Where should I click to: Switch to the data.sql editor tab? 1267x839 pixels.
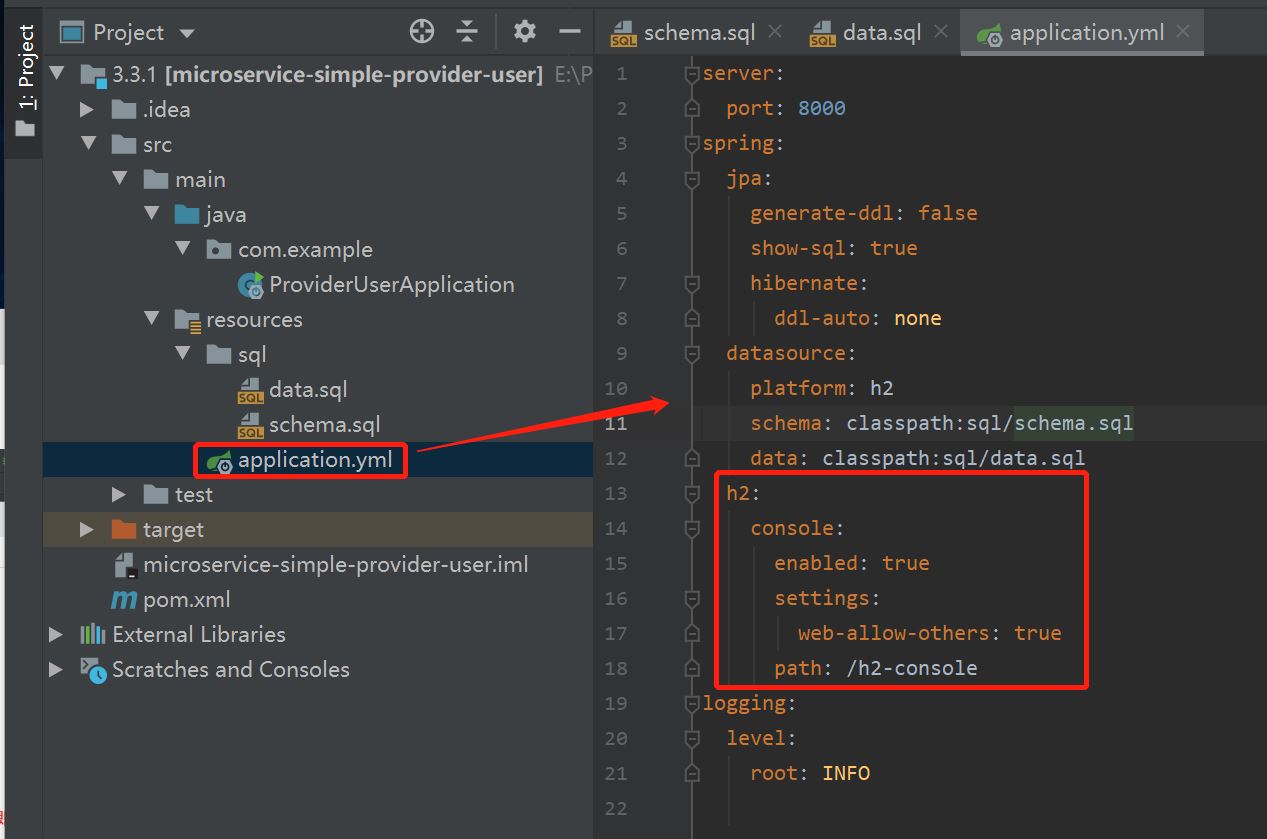pyautogui.click(x=880, y=33)
